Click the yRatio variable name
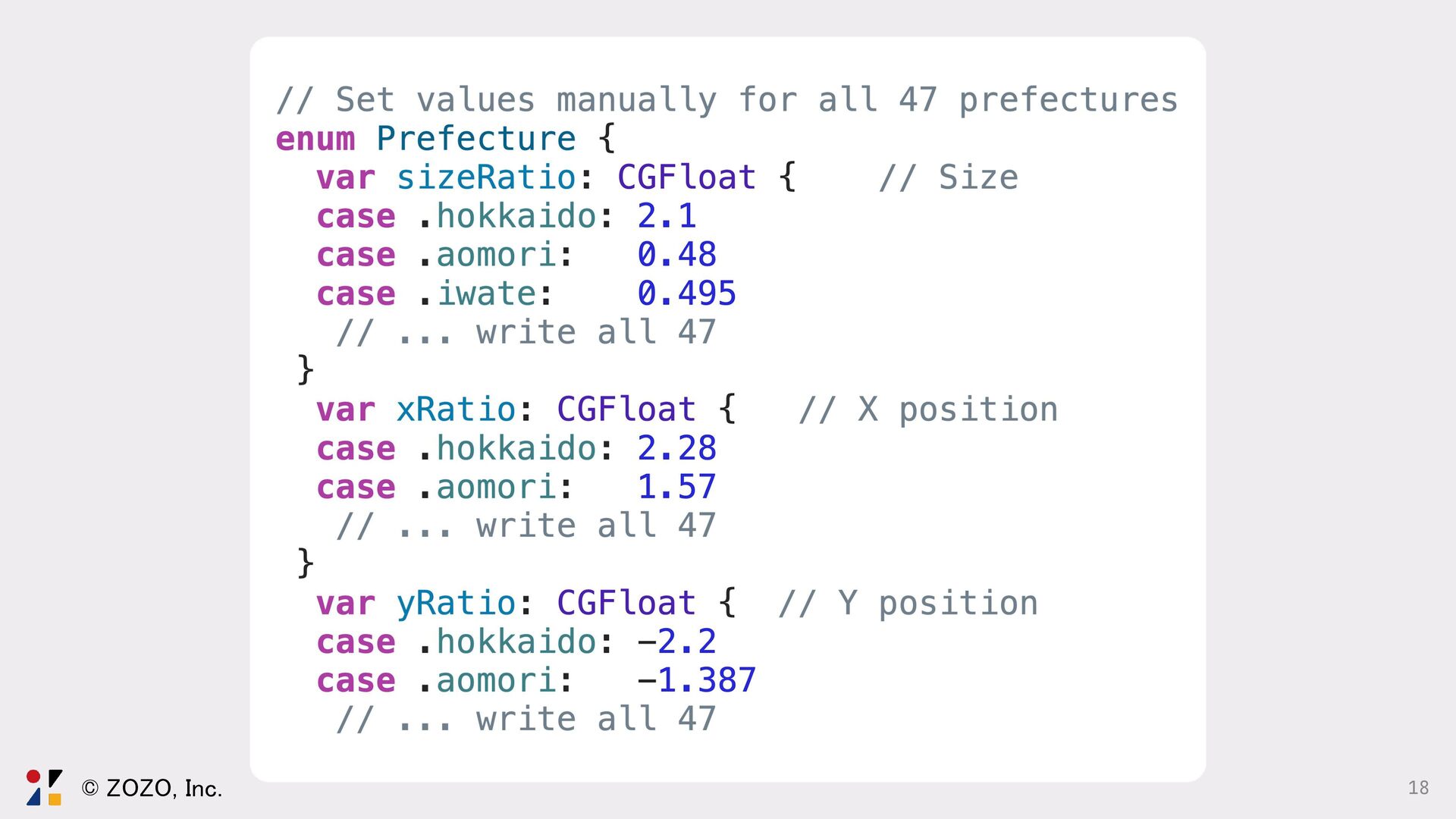Viewport: 1456px width, 819px height. [456, 604]
